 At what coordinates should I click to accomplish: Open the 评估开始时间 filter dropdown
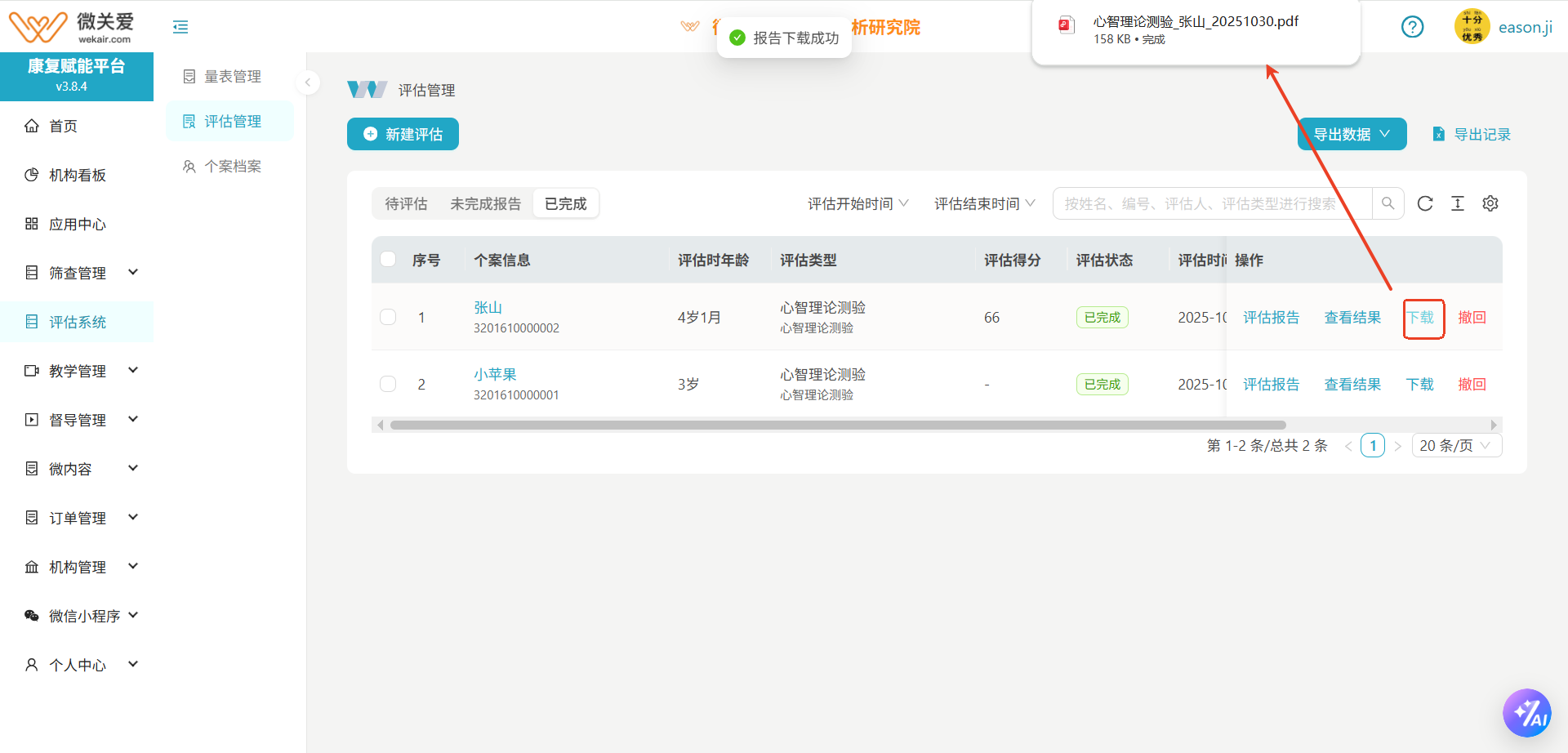coord(857,203)
